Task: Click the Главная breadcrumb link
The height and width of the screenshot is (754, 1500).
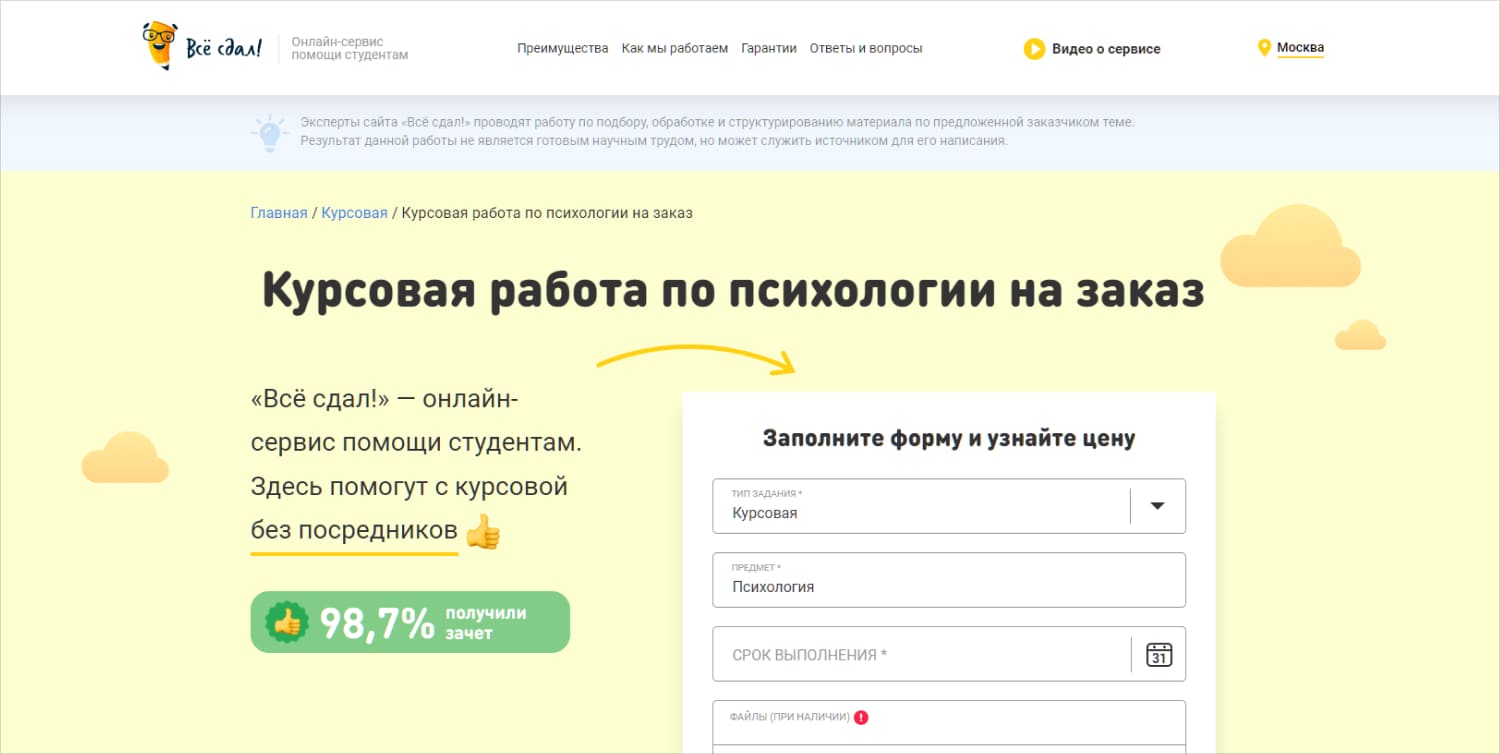Action: click(x=278, y=213)
